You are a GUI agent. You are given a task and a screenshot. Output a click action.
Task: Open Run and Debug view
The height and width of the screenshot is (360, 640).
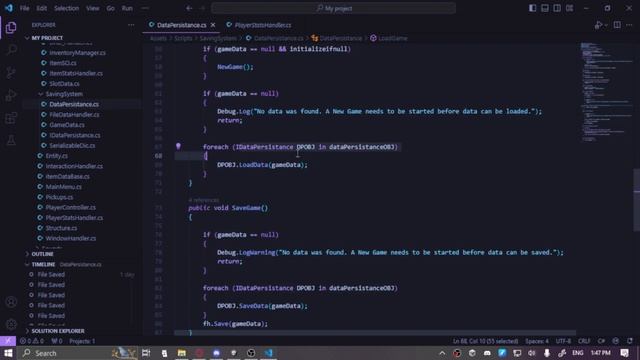(x=11, y=95)
